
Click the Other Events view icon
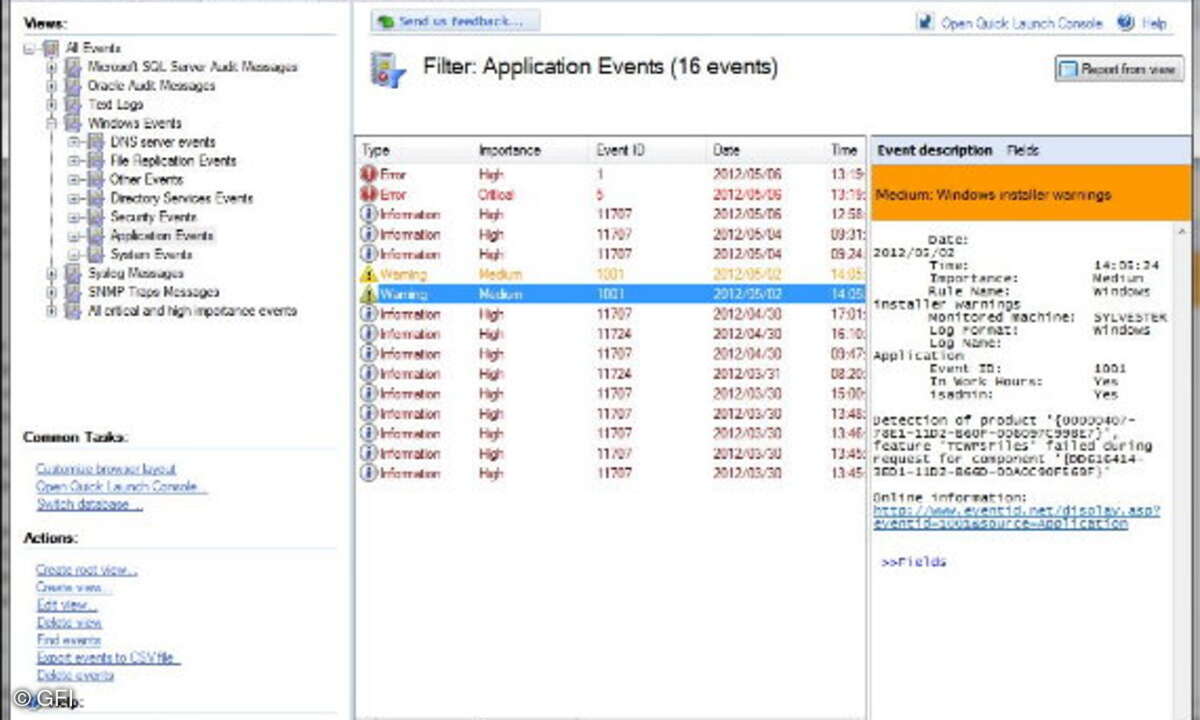tap(94, 179)
